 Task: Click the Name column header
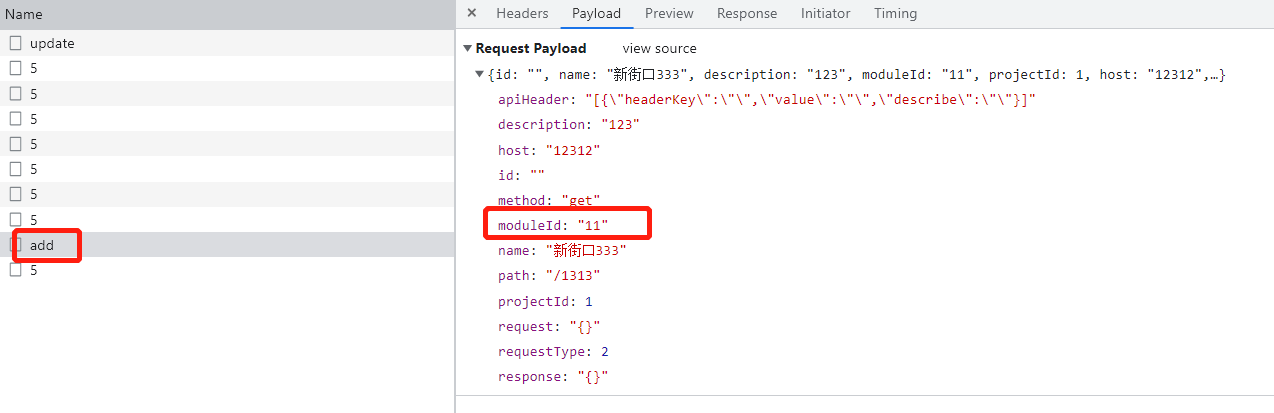click(x=24, y=15)
